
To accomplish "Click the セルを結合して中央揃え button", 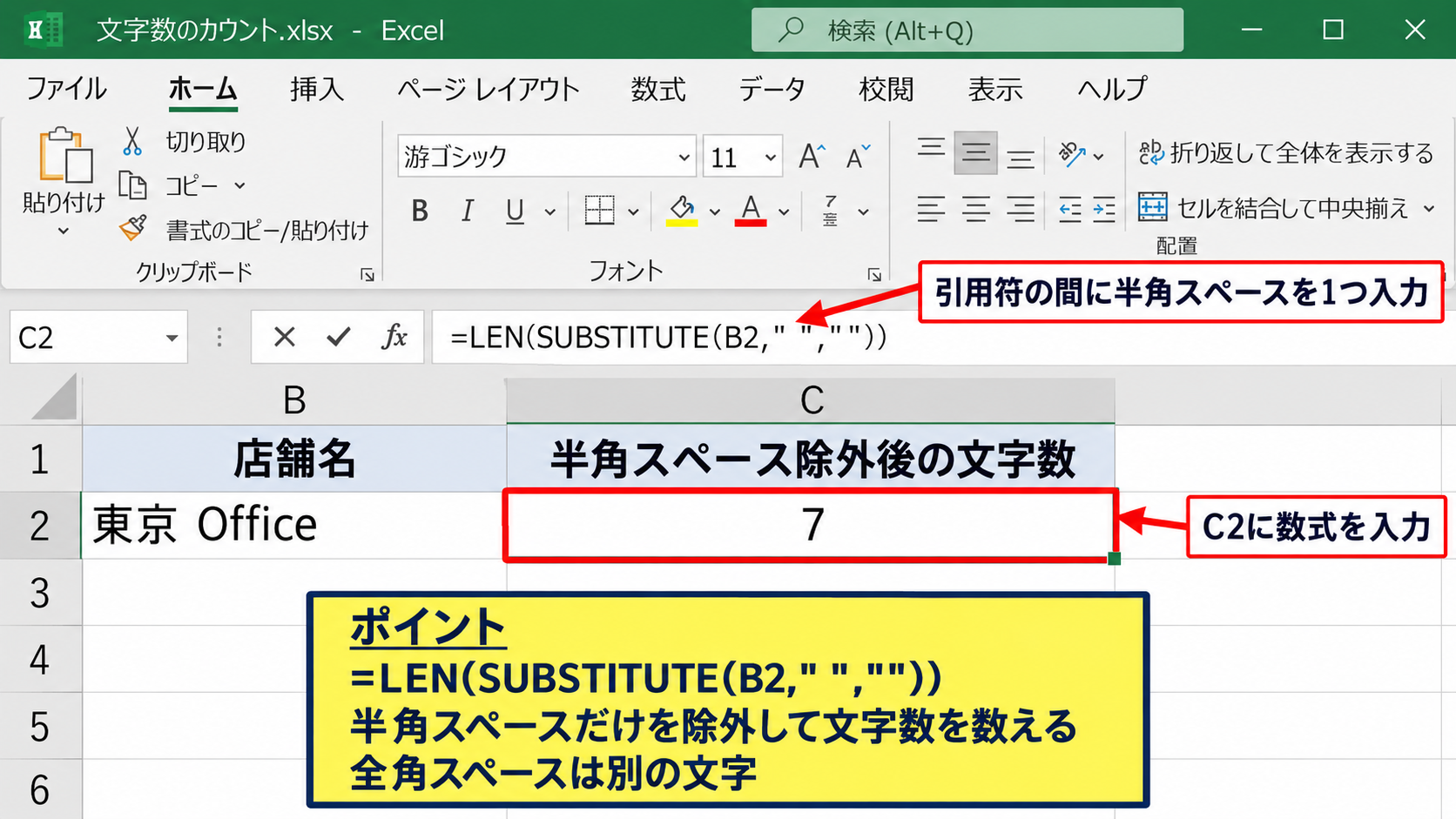I will [x=1274, y=208].
